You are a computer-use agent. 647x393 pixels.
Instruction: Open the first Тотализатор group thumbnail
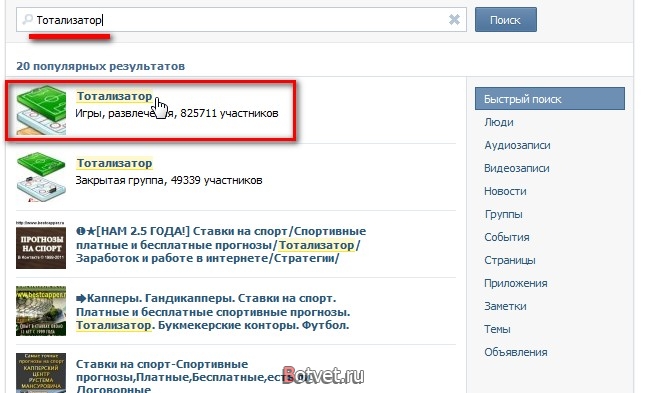(x=41, y=110)
